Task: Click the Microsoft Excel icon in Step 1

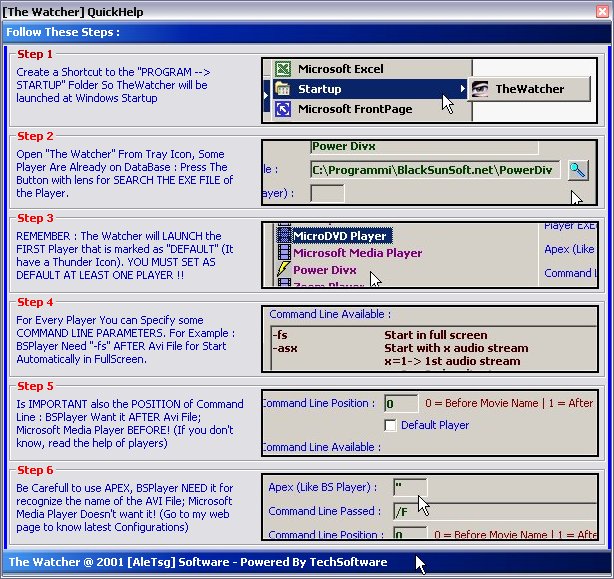Action: (x=283, y=69)
